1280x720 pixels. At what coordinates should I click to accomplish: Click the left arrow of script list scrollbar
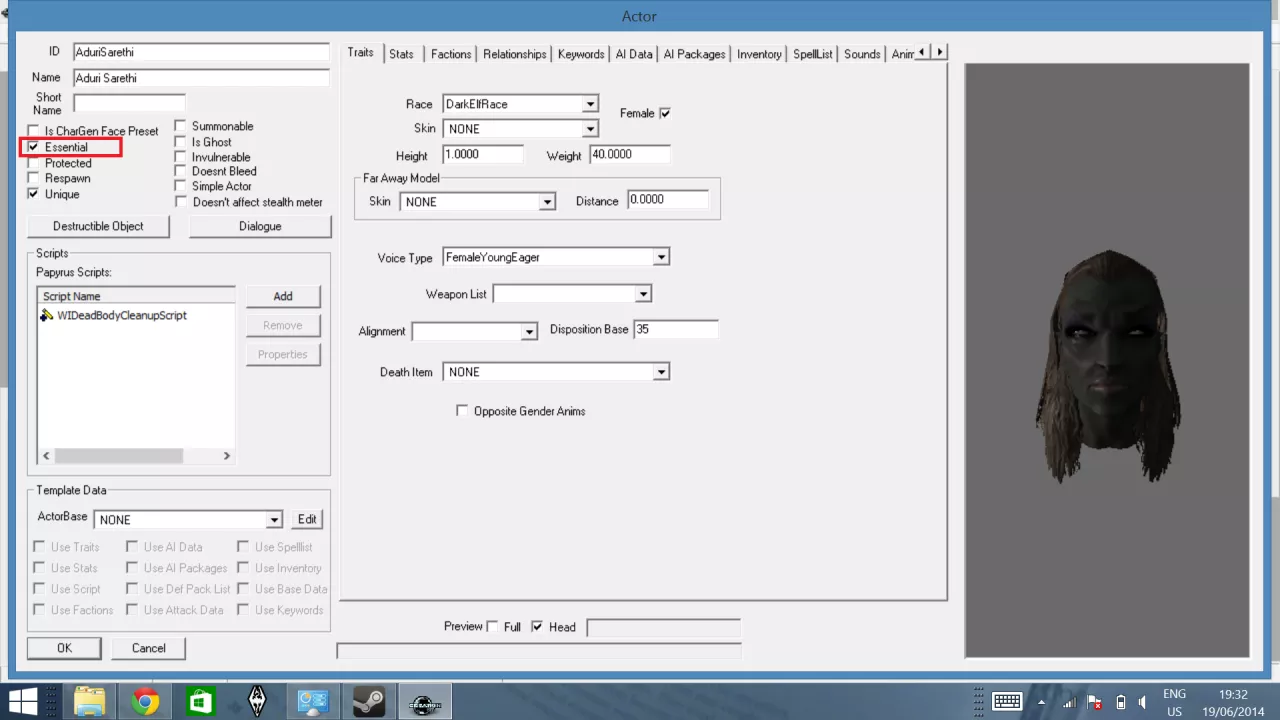tap(46, 456)
